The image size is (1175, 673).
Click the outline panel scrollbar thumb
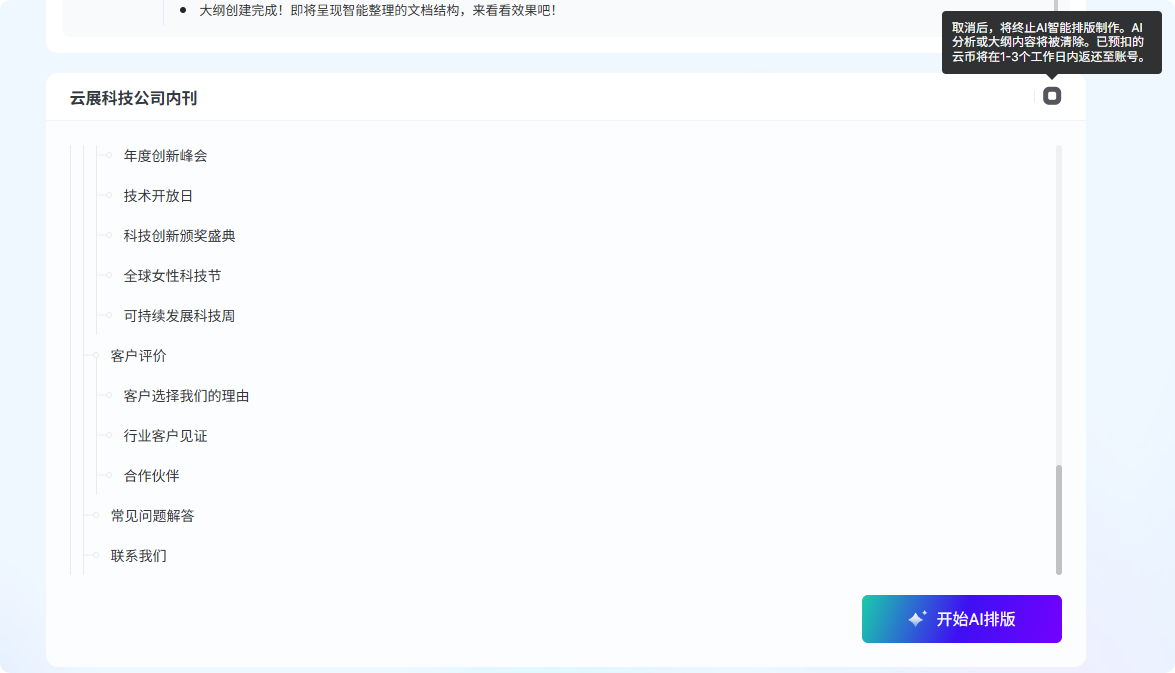coord(1059,520)
